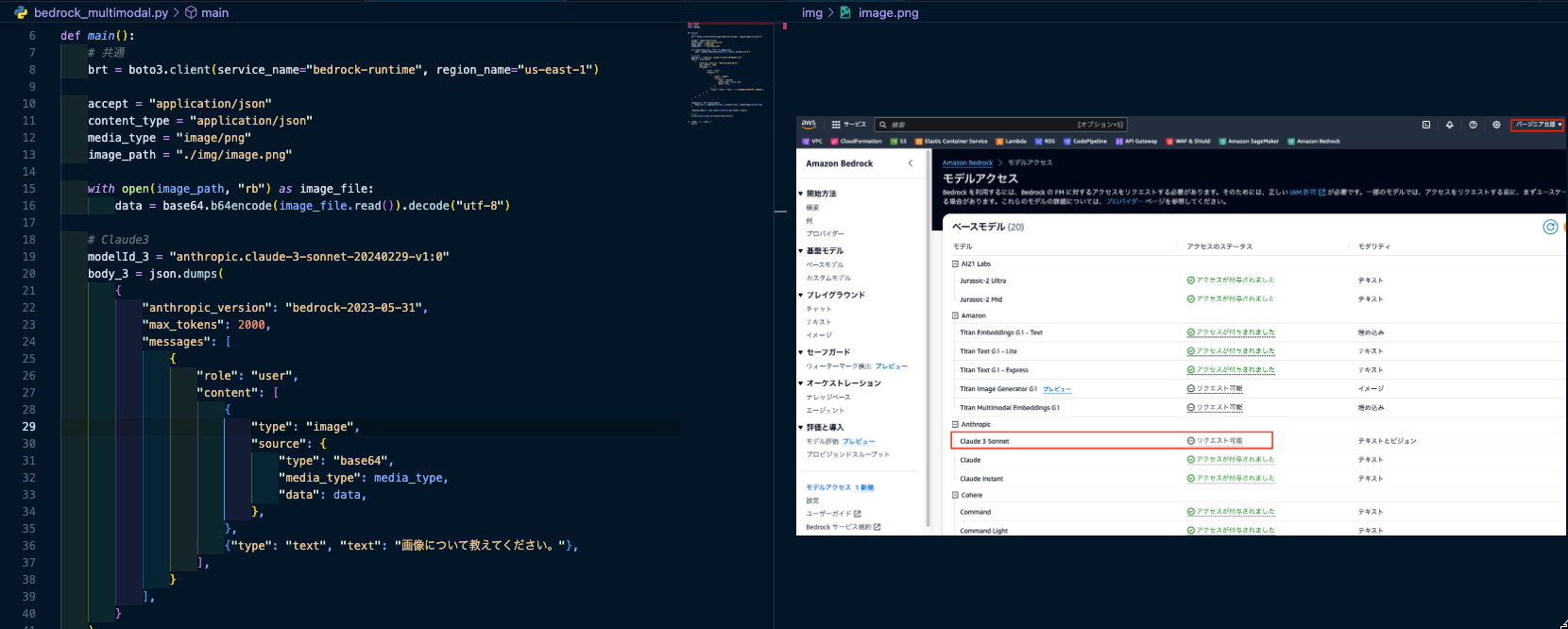1568x629 pixels.
Task: Click the Lambda shortcut in the favorites bar
Action: pyautogui.click(x=1011, y=142)
